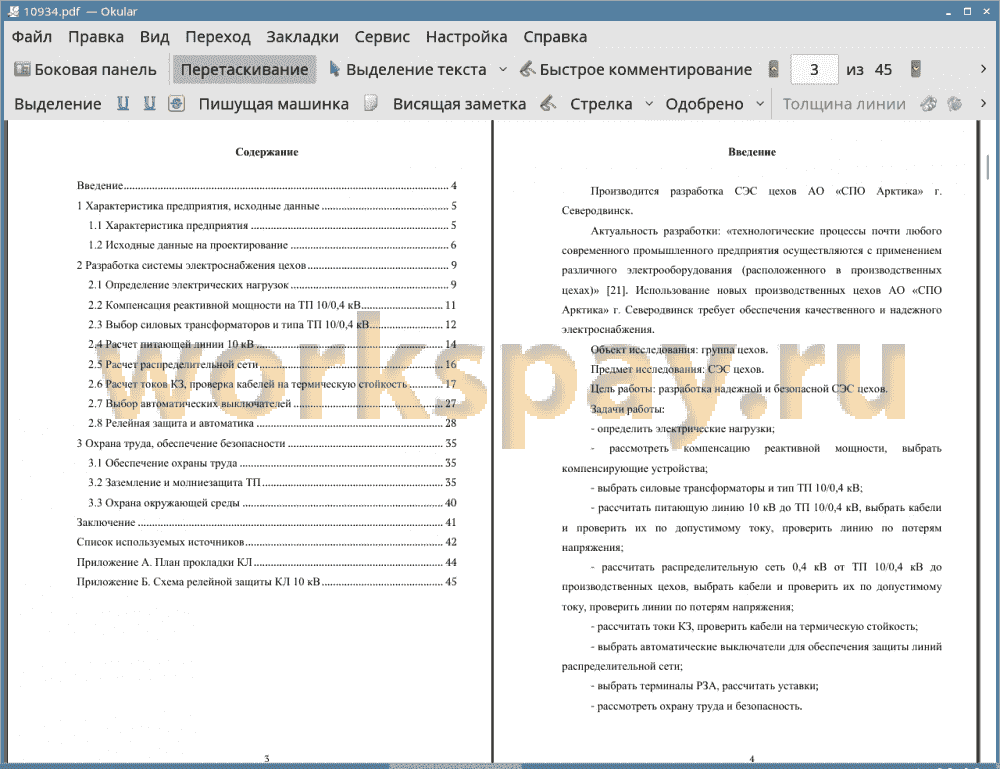Open the Сервис menu
1000x769 pixels.
(x=382, y=37)
